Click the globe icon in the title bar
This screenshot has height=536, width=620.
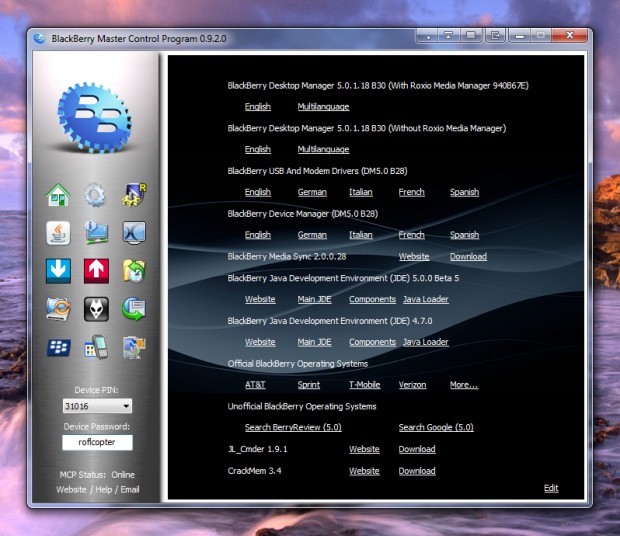click(39, 38)
